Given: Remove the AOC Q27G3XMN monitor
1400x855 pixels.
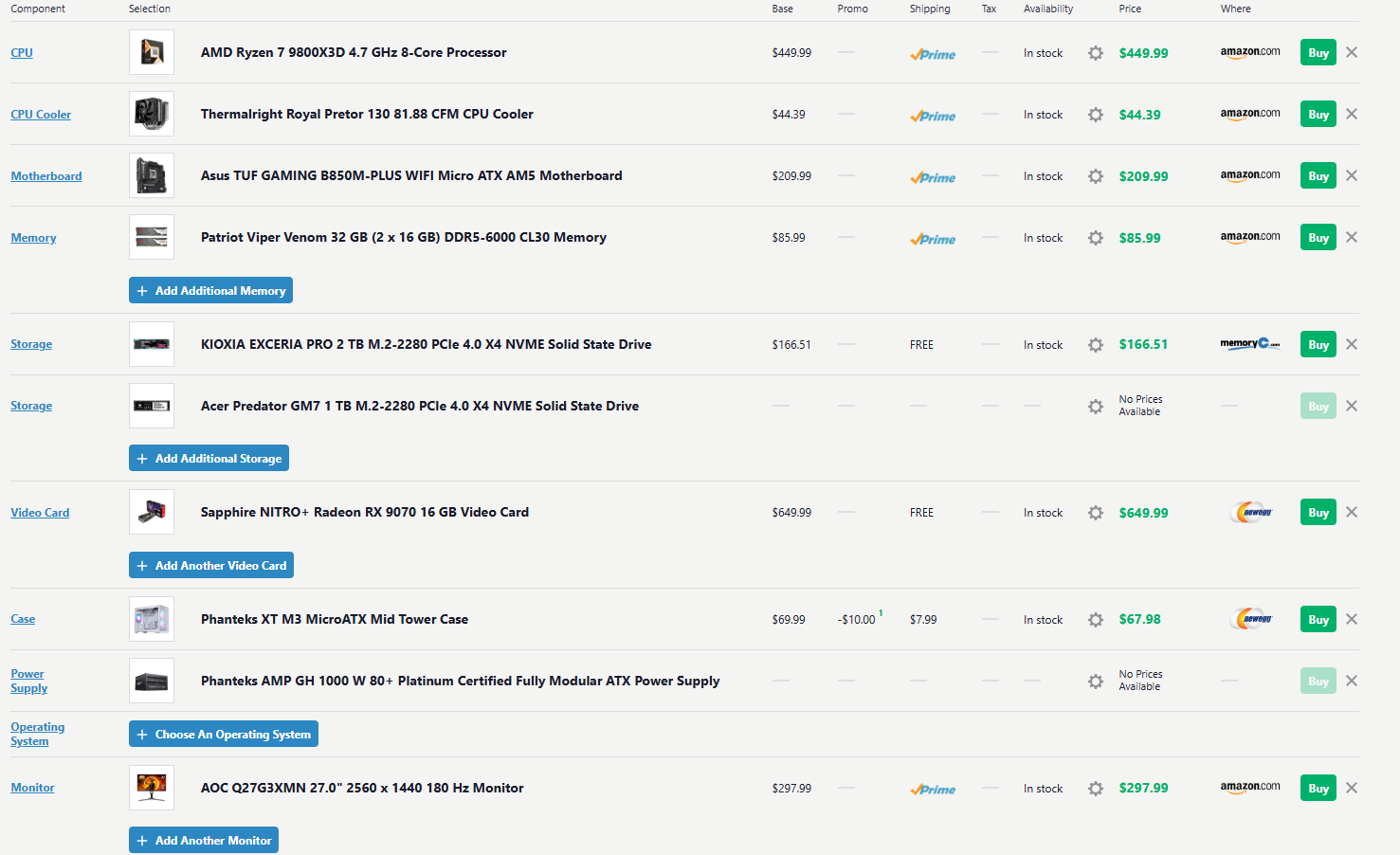Looking at the screenshot, I should click(x=1352, y=788).
